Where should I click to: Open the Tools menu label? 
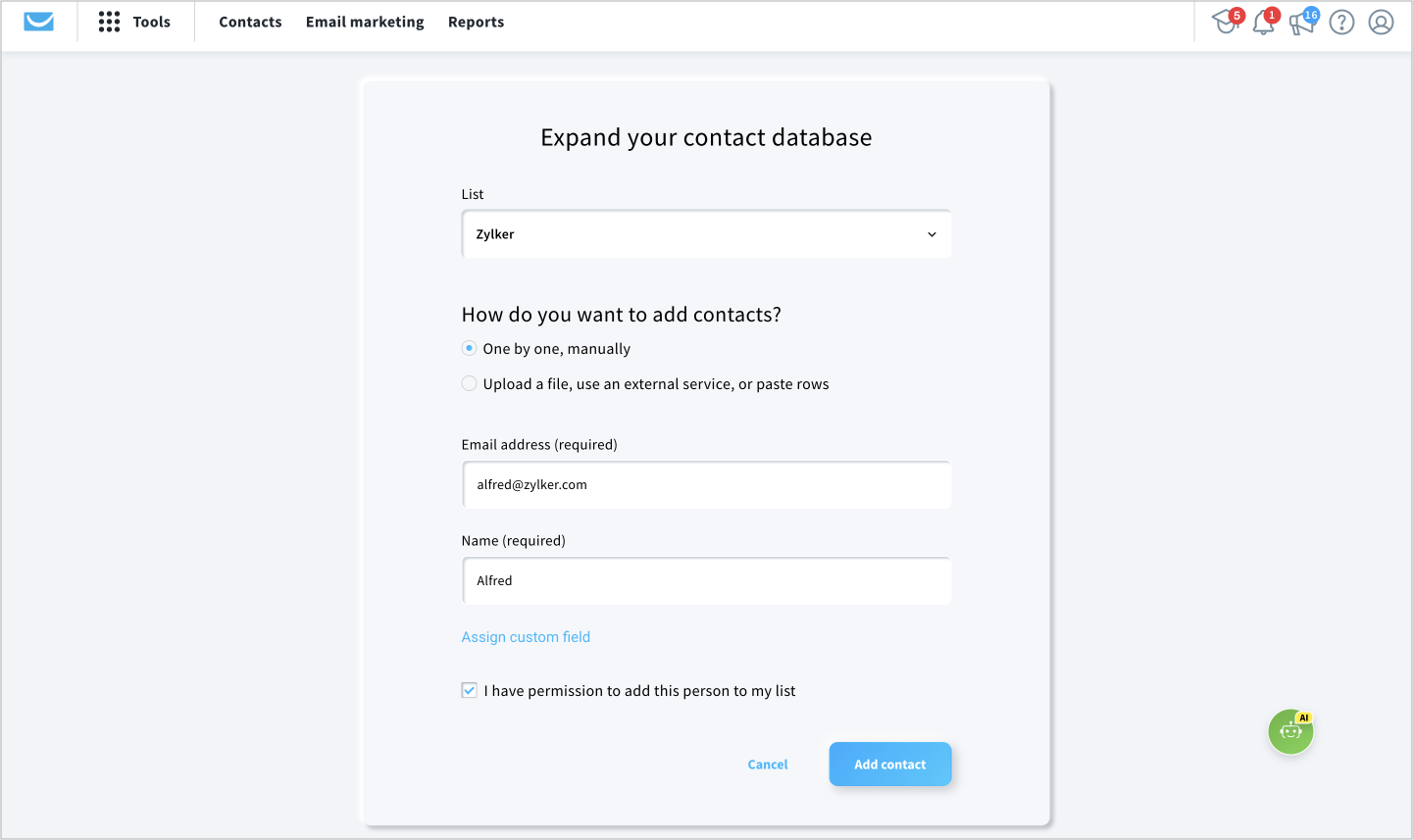tap(152, 22)
